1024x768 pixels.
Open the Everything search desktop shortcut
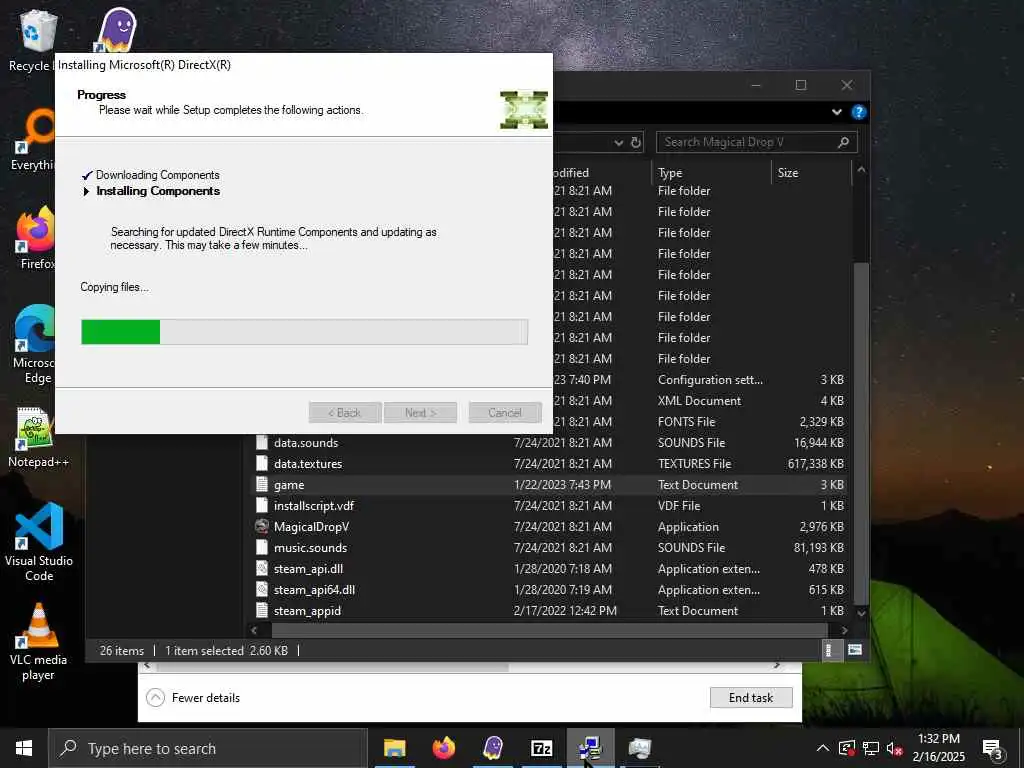click(33, 140)
